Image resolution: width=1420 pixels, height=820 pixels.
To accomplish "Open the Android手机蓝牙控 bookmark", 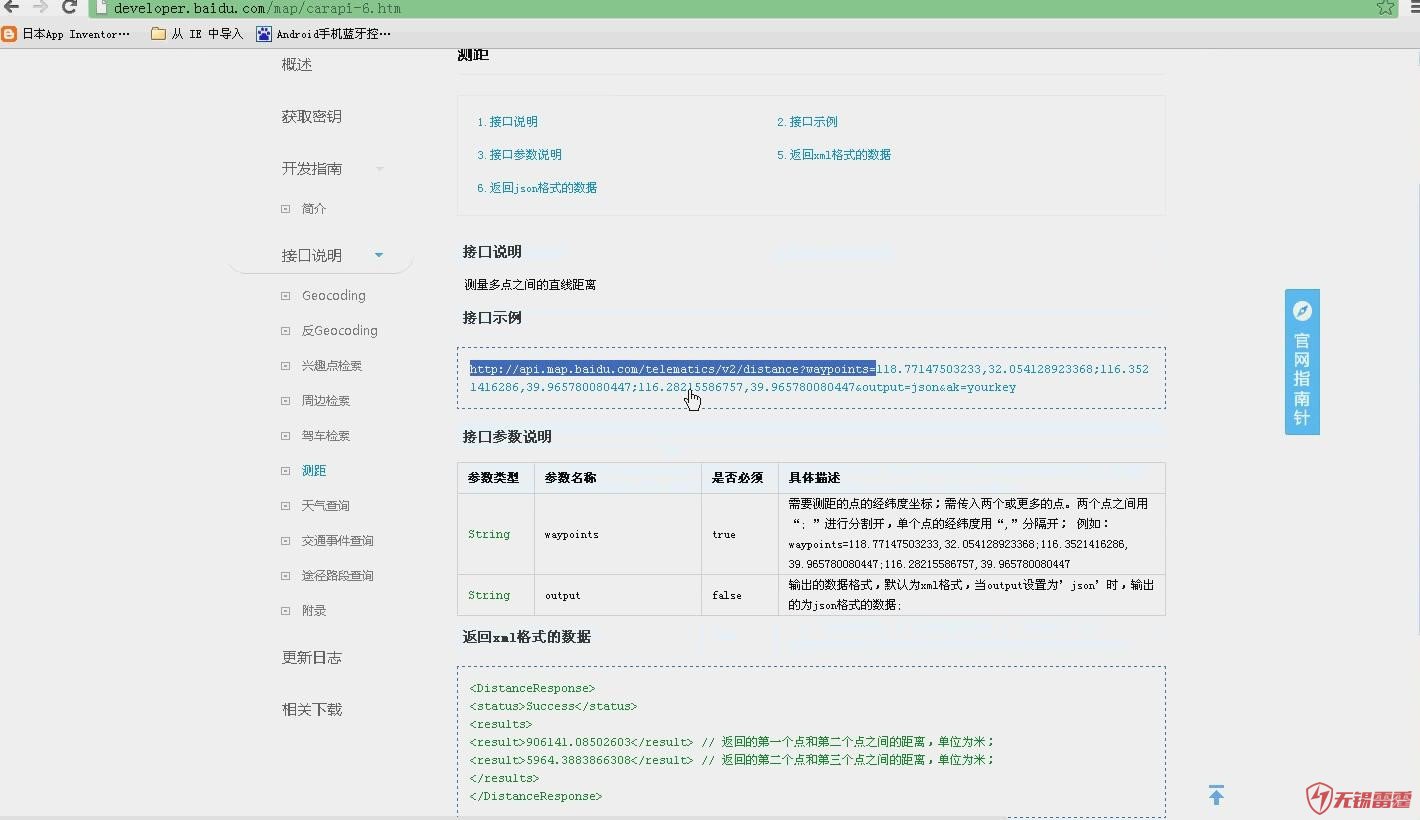I will [x=324, y=34].
